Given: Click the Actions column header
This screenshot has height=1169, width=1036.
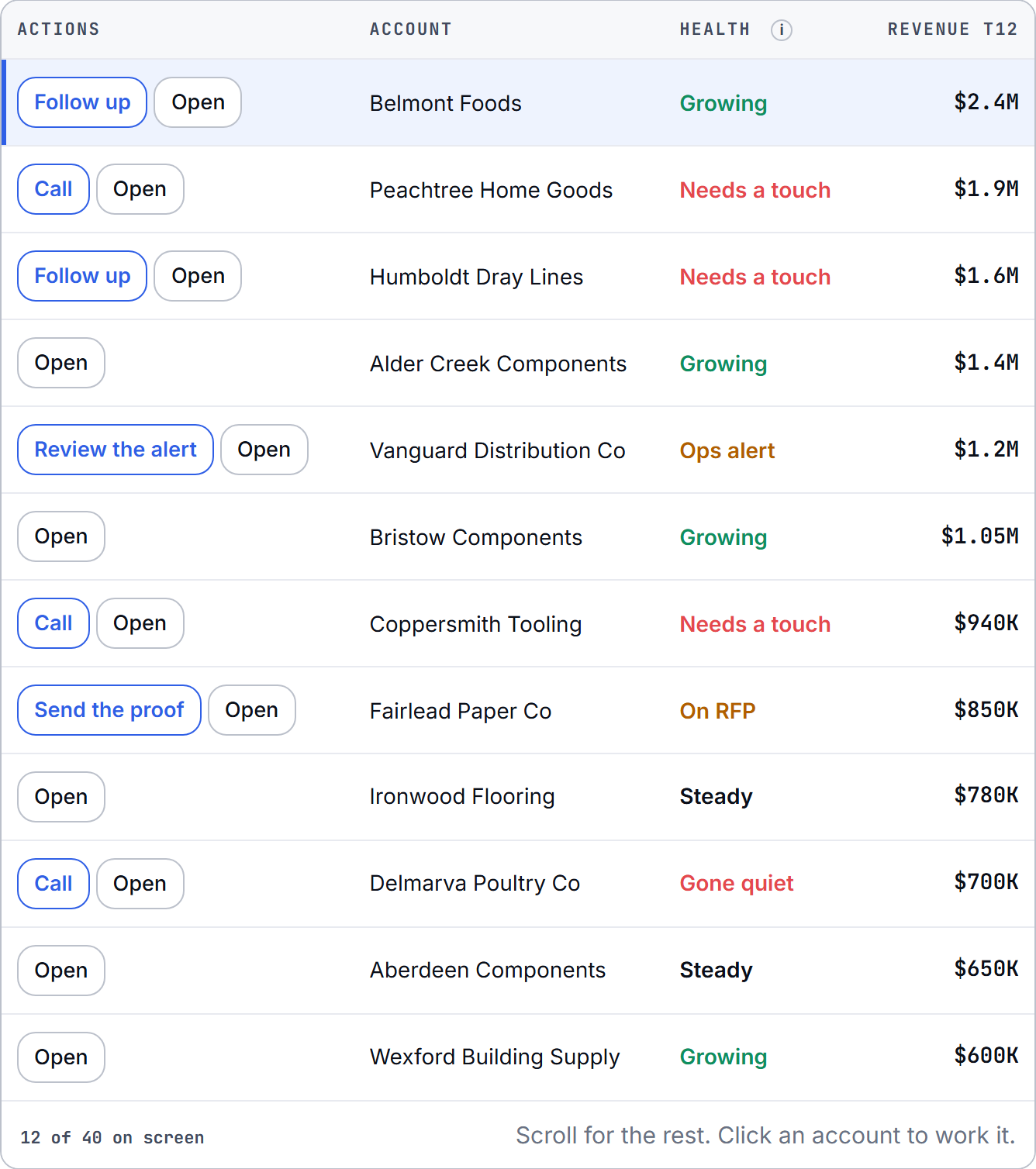Looking at the screenshot, I should point(59,29).
